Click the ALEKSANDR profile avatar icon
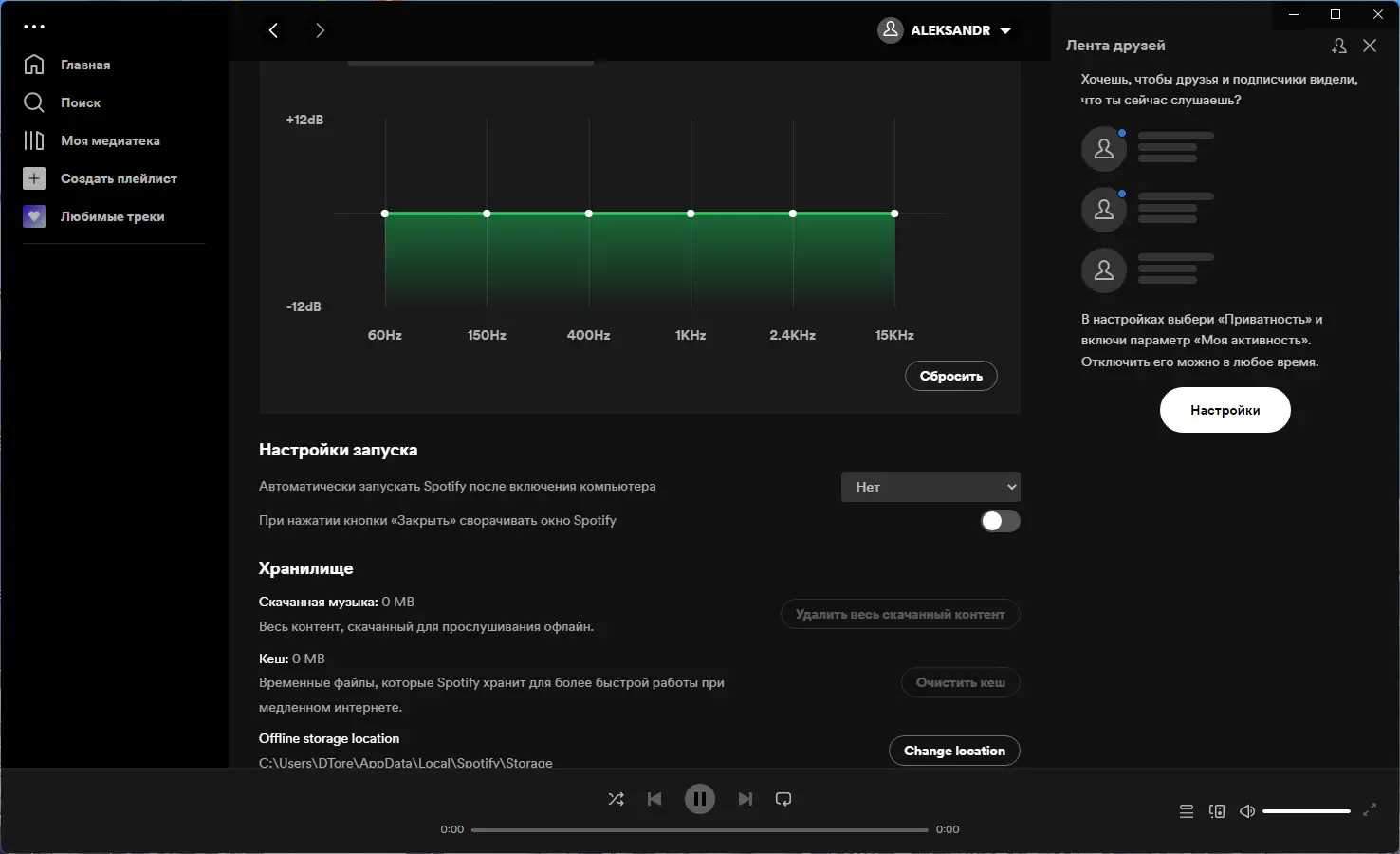 (891, 30)
